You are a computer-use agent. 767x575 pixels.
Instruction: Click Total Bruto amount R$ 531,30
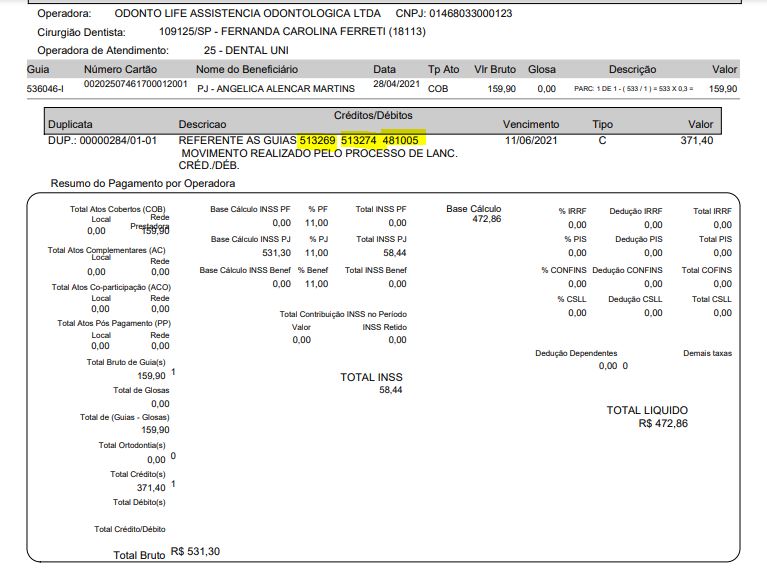[x=195, y=552]
